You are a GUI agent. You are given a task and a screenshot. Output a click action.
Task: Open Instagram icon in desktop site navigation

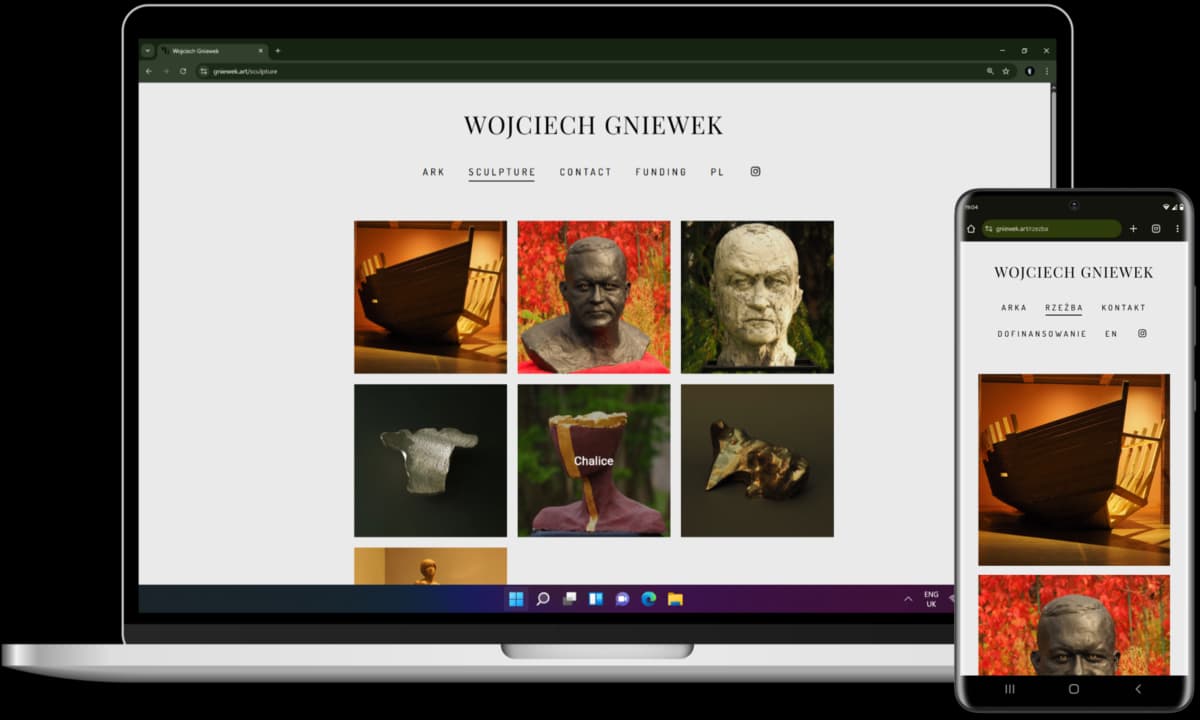point(755,171)
